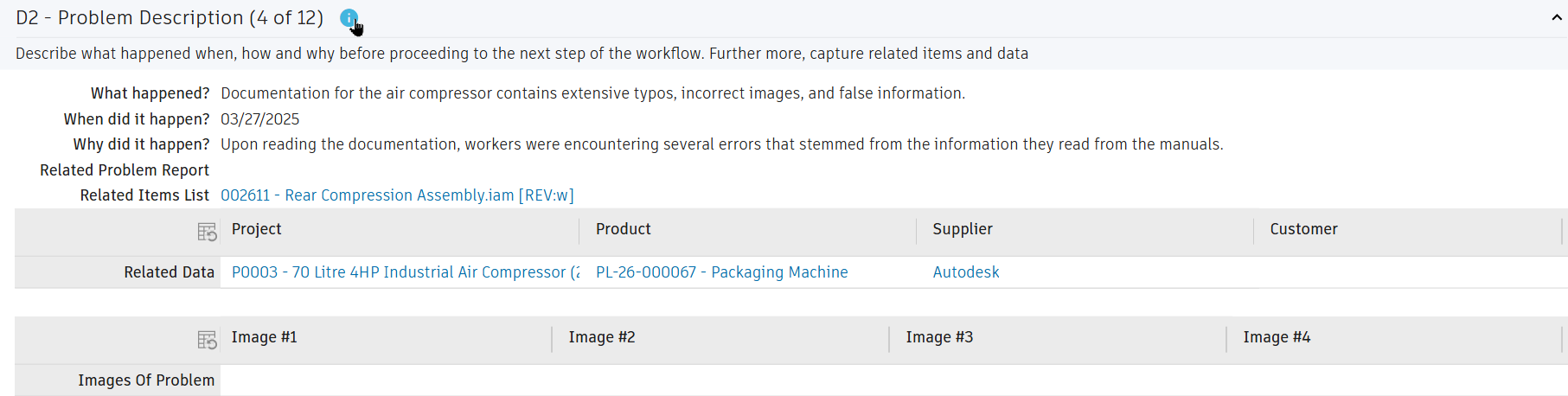
Task: Select the Supplier column header
Action: [962, 229]
